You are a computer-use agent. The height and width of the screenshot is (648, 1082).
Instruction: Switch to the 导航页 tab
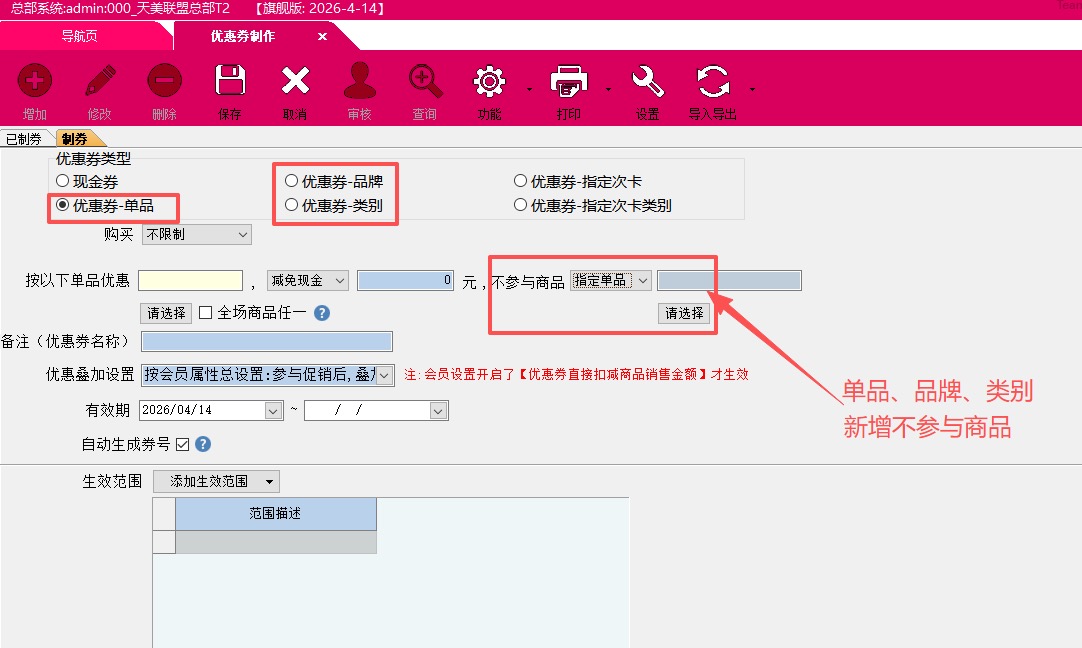click(x=80, y=36)
